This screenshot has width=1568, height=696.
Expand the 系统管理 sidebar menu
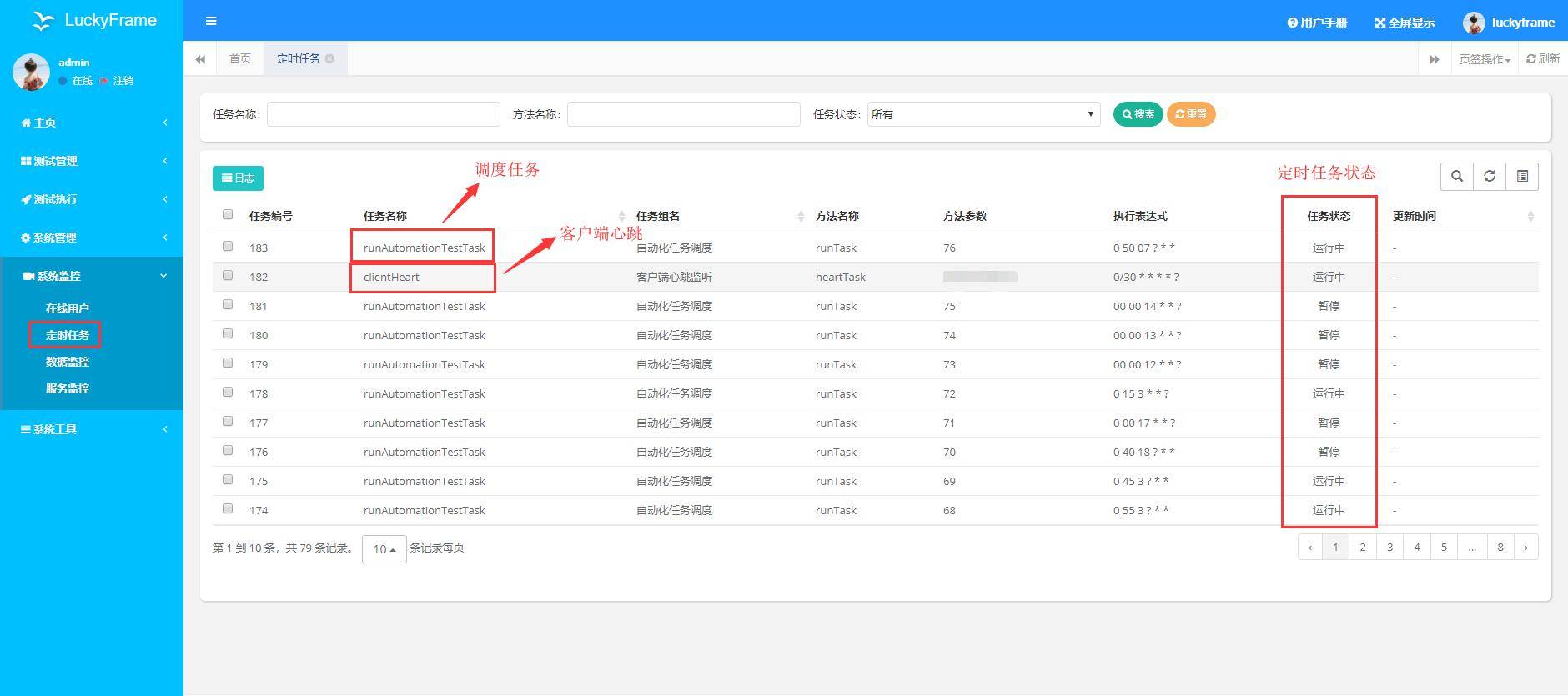point(92,238)
